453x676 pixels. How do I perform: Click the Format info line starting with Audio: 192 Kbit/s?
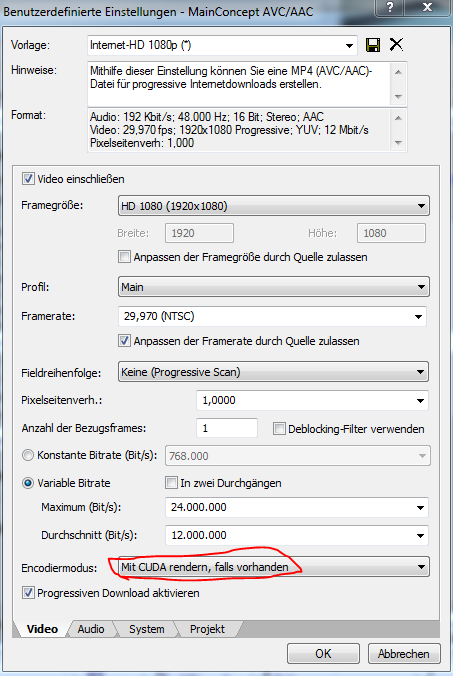click(x=207, y=117)
